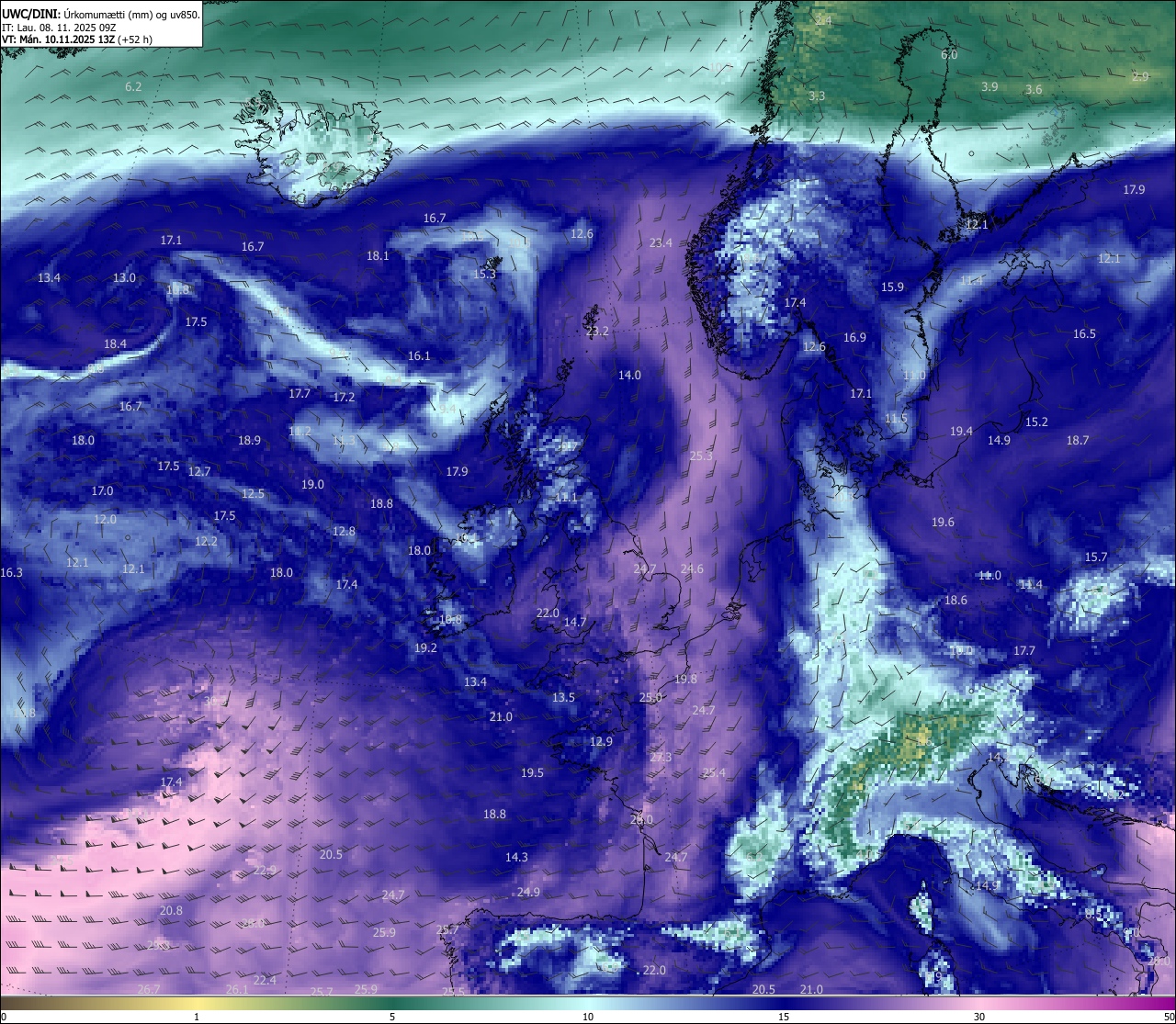Click the 6.2 value northwest of Iceland
Image resolution: width=1176 pixels, height=1024 pixels.
133,86
